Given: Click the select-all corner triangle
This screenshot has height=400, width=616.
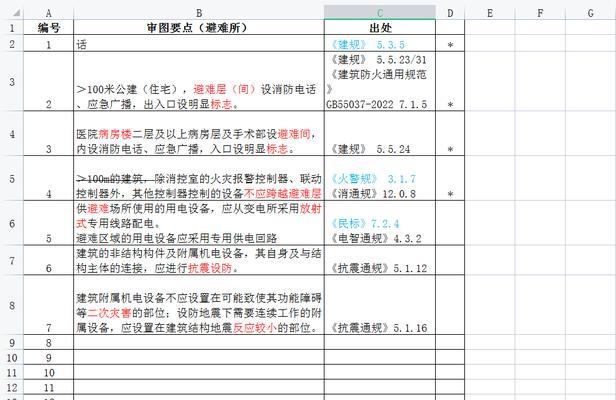Looking at the screenshot, I should tap(16, 13).
